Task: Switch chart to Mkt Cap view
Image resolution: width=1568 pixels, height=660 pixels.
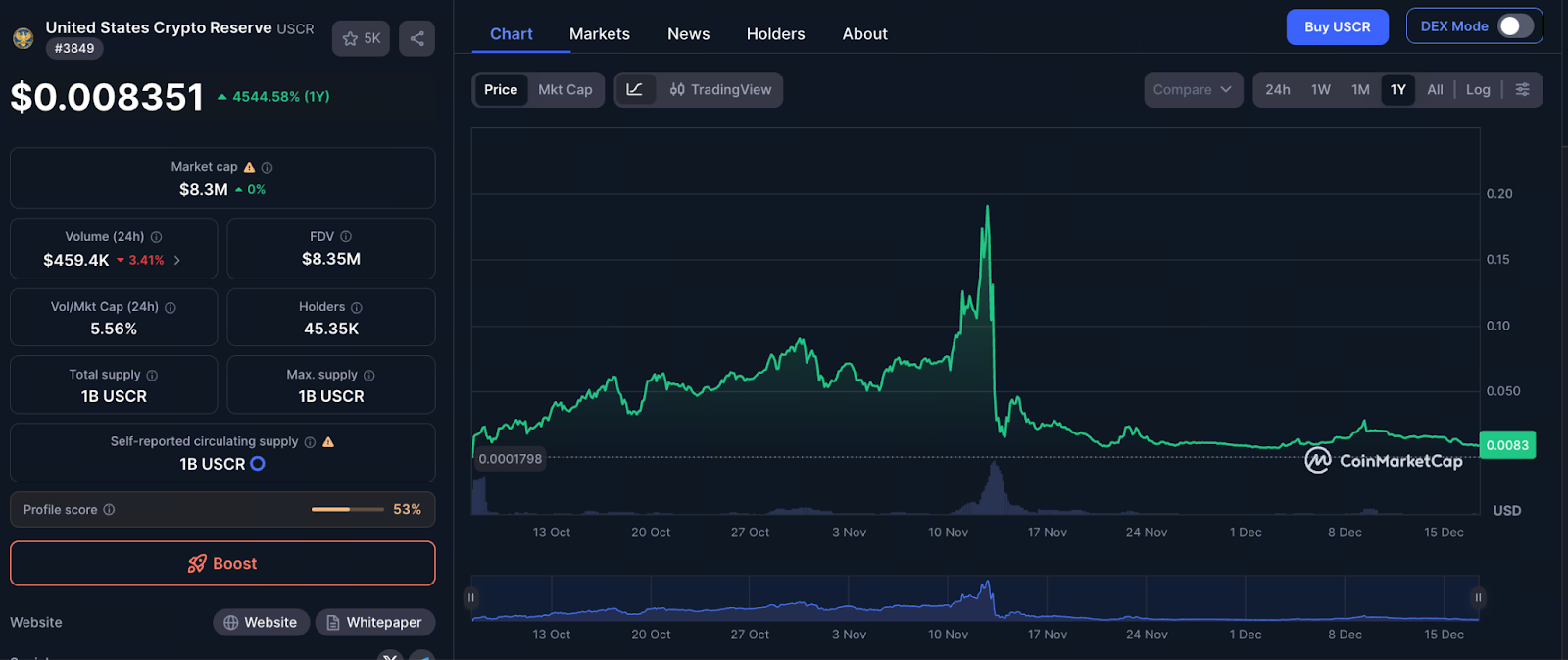Action: [x=564, y=89]
